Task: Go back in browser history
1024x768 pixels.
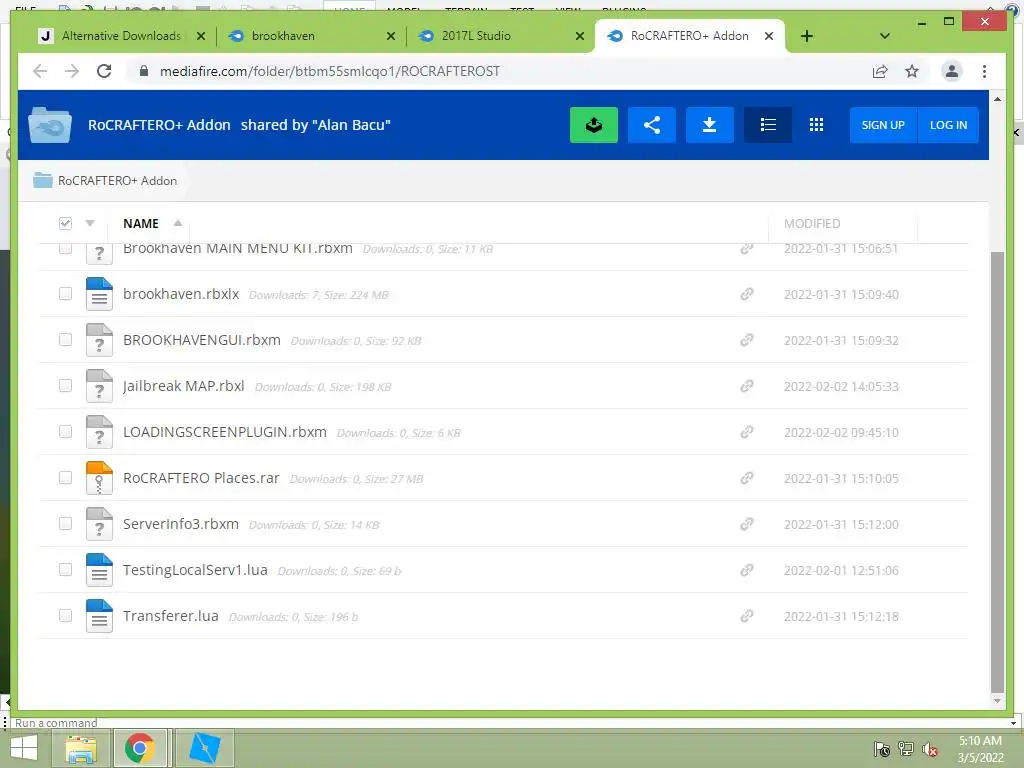Action: point(40,71)
